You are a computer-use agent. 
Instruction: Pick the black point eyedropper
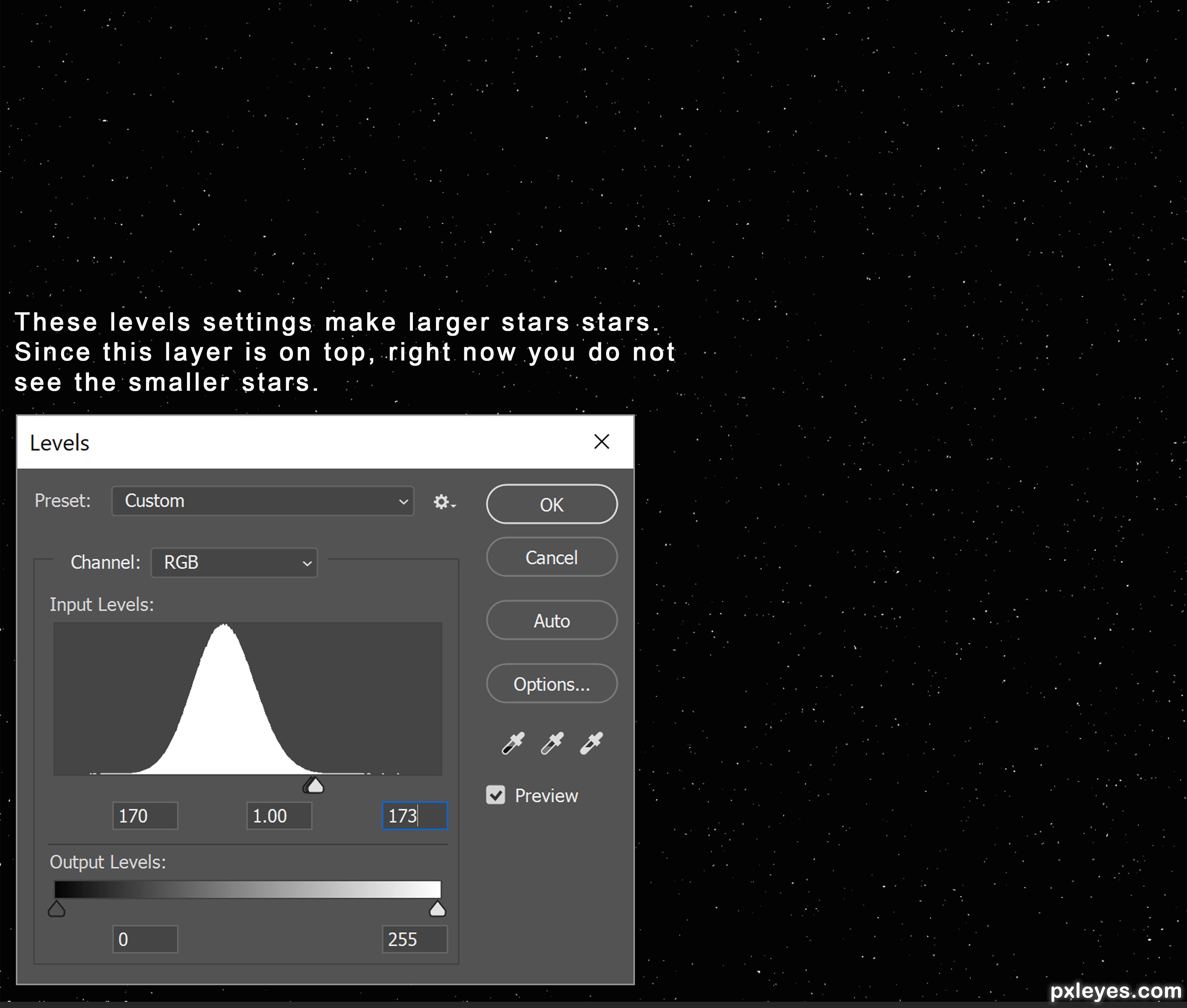(512, 743)
